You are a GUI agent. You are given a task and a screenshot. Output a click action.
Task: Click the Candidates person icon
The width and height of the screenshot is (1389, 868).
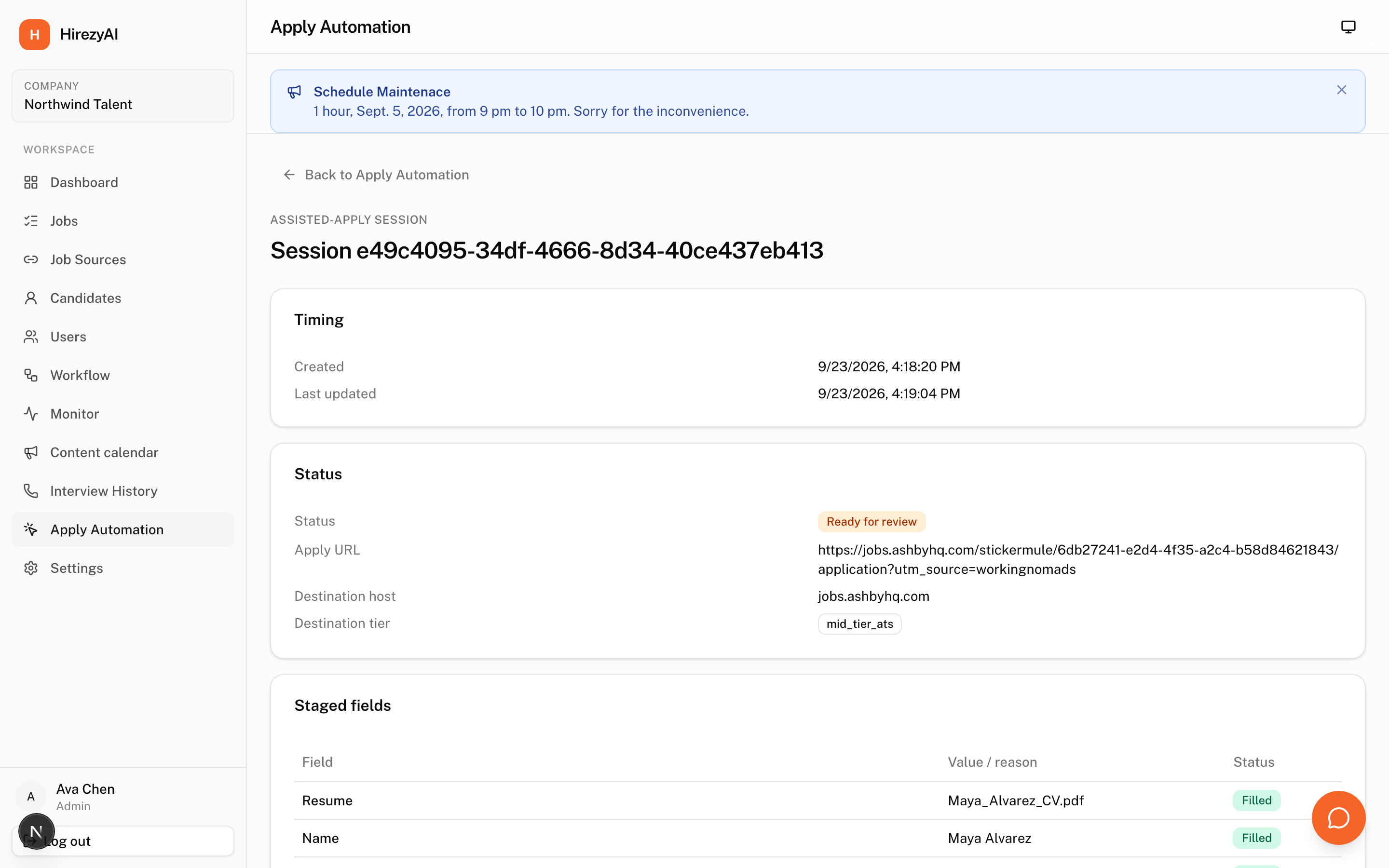(x=31, y=298)
